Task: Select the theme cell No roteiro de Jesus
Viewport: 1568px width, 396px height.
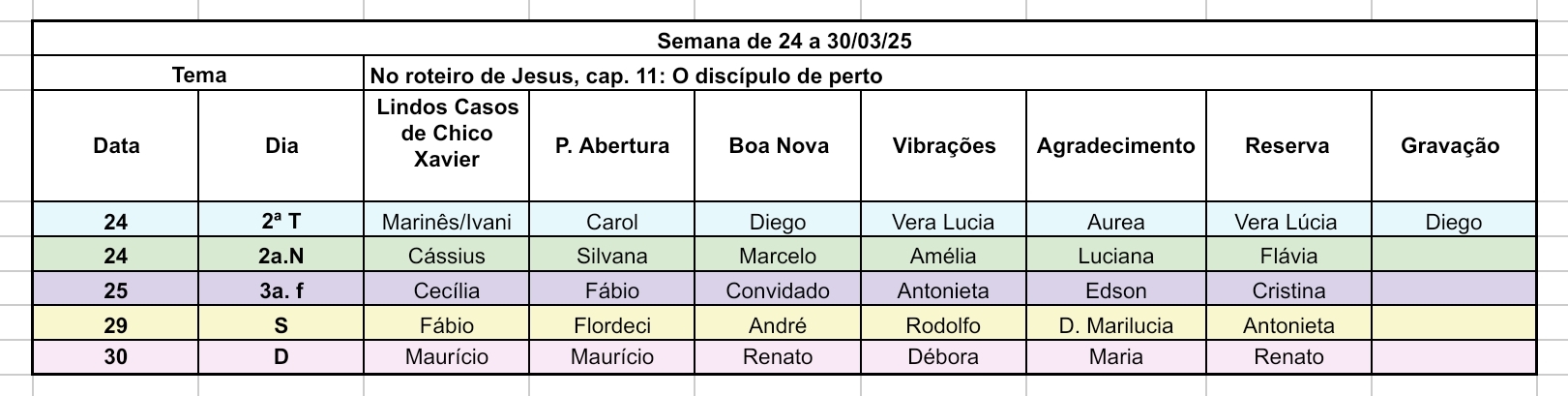Action: (950, 75)
